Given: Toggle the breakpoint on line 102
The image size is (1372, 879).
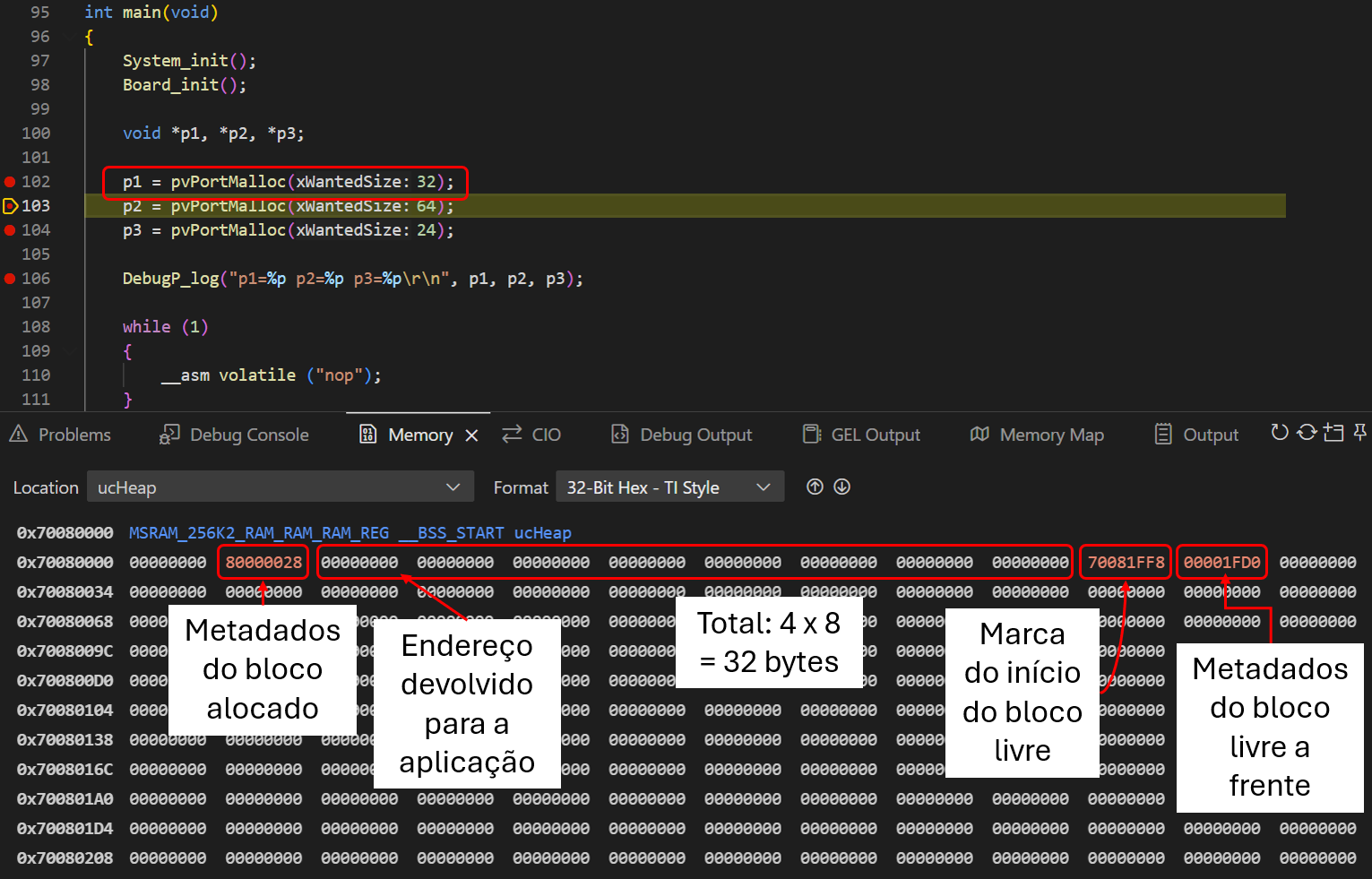Looking at the screenshot, I should click(10, 181).
